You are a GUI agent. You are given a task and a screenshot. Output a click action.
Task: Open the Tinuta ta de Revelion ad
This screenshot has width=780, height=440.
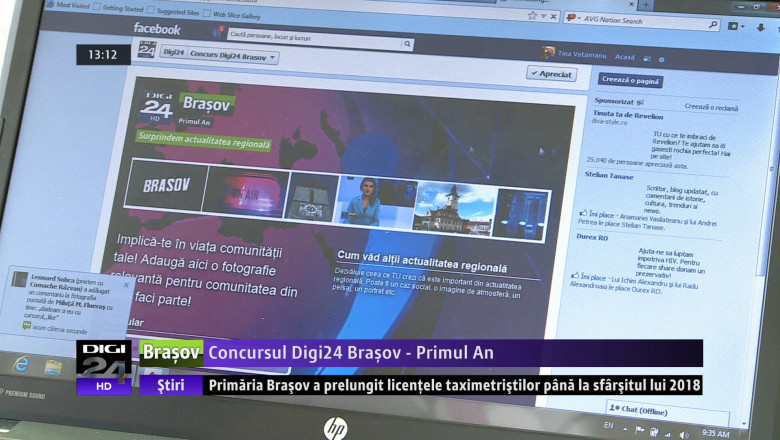pos(628,115)
